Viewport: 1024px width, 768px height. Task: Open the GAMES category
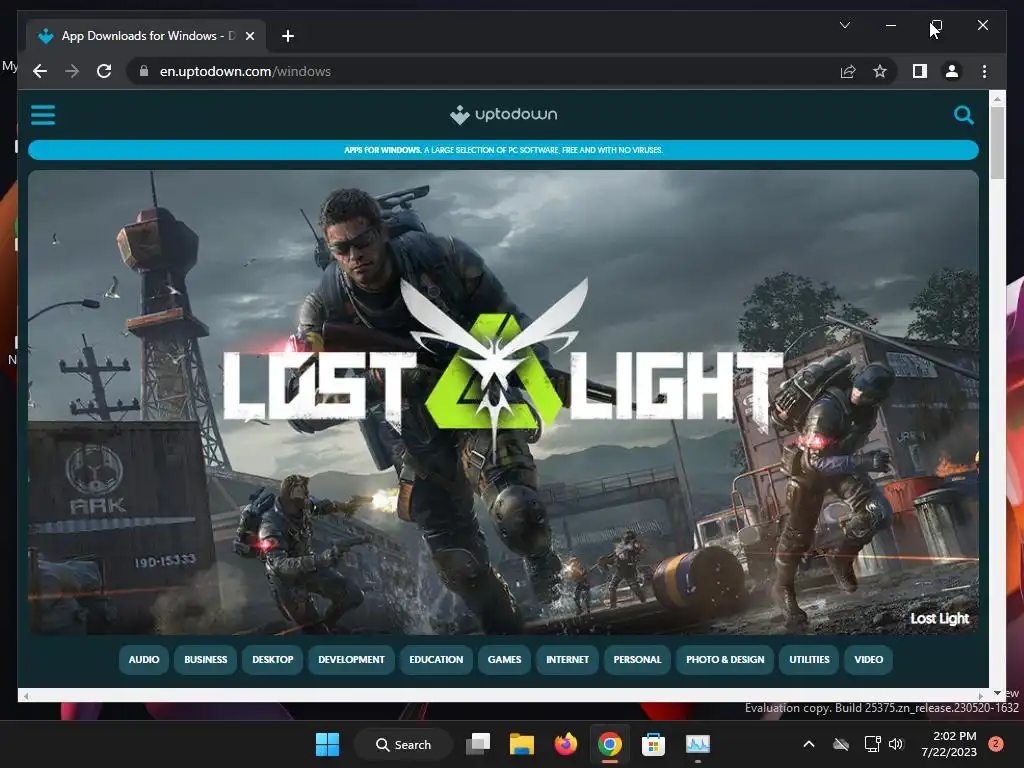(x=504, y=660)
